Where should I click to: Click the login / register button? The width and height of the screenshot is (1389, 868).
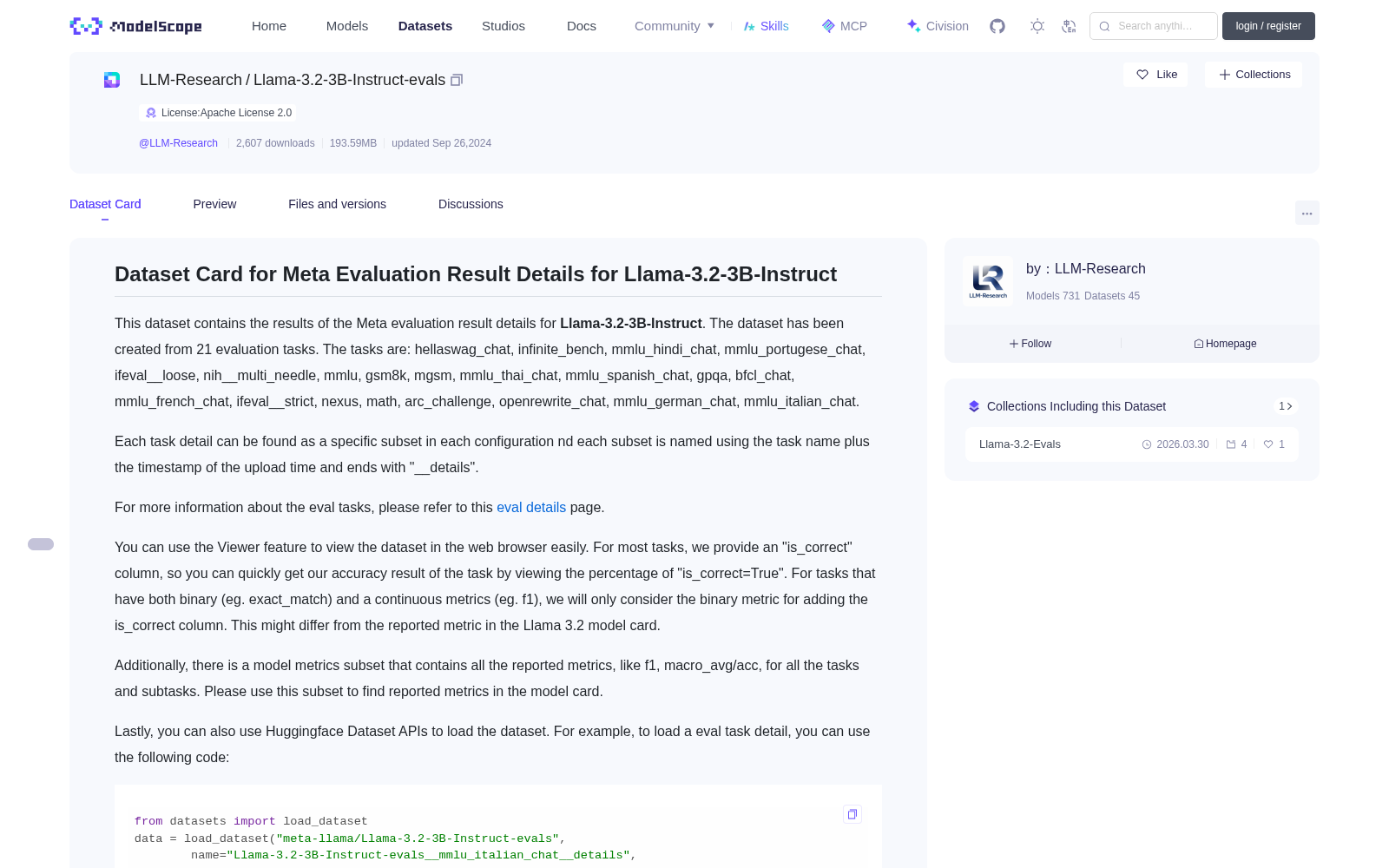pyautogui.click(x=1268, y=26)
